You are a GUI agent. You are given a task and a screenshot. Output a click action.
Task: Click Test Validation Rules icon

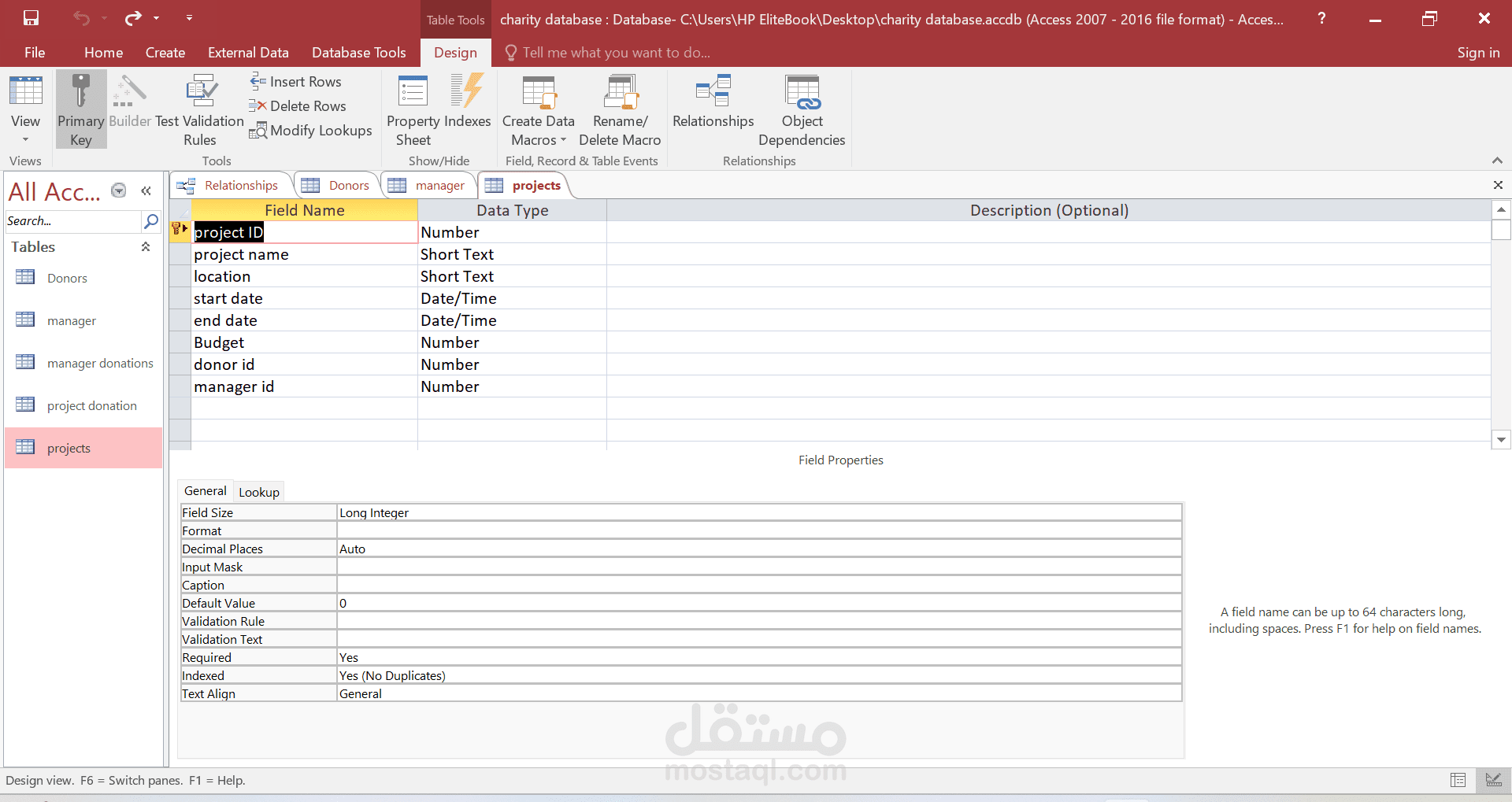pyautogui.click(x=200, y=91)
